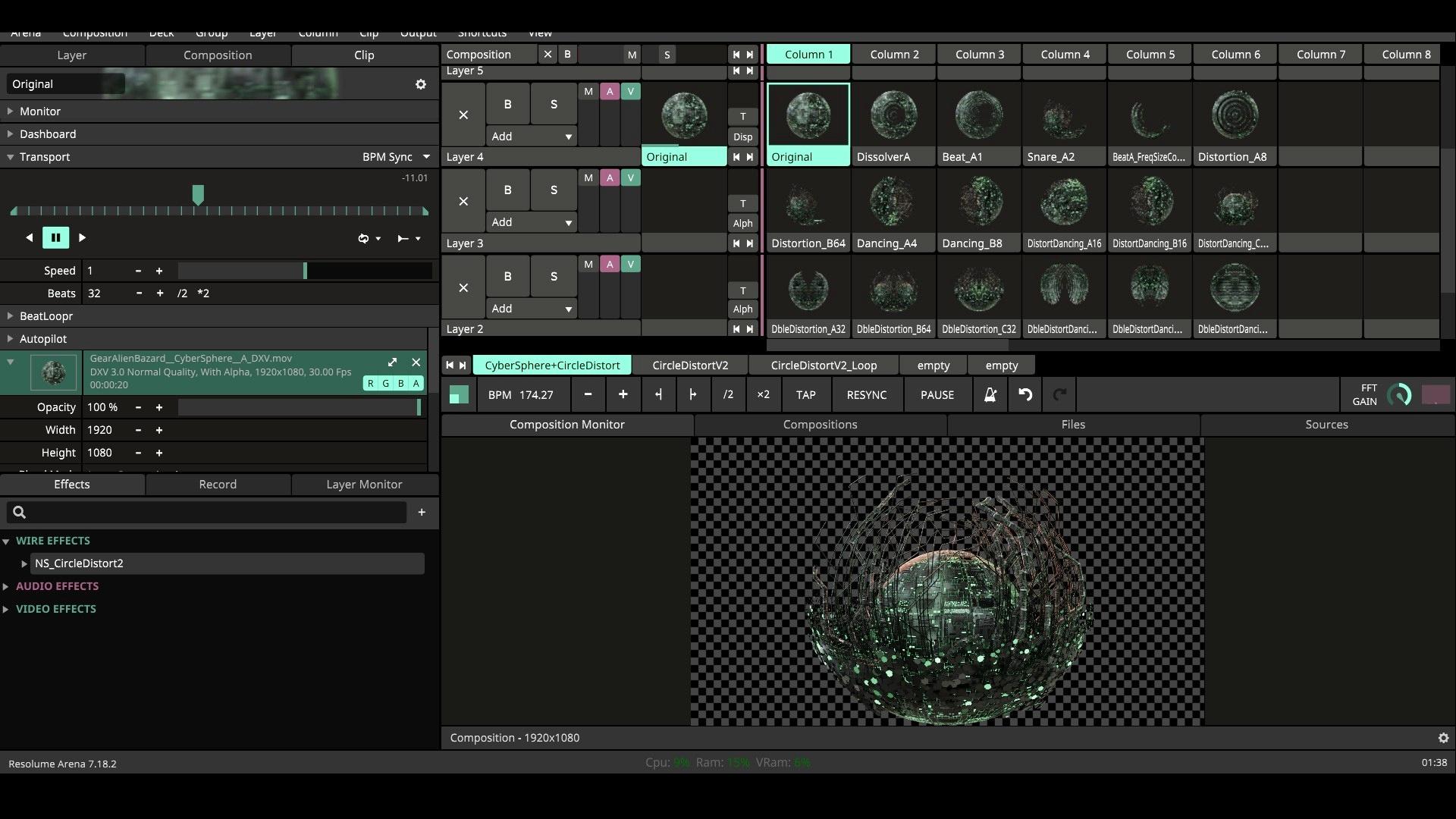Screen dimensions: 1456x819
Task: Open the Layer panel tab
Action: [72, 55]
